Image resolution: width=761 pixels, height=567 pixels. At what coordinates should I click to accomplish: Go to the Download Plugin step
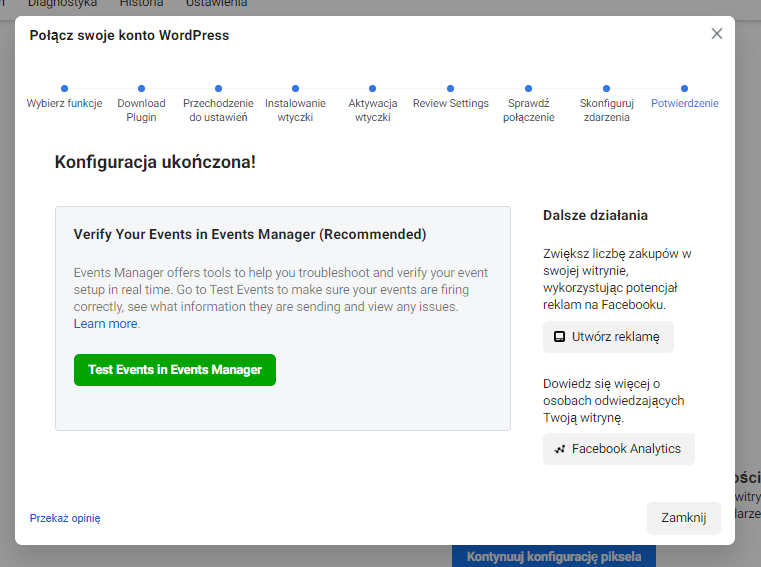coord(141,89)
